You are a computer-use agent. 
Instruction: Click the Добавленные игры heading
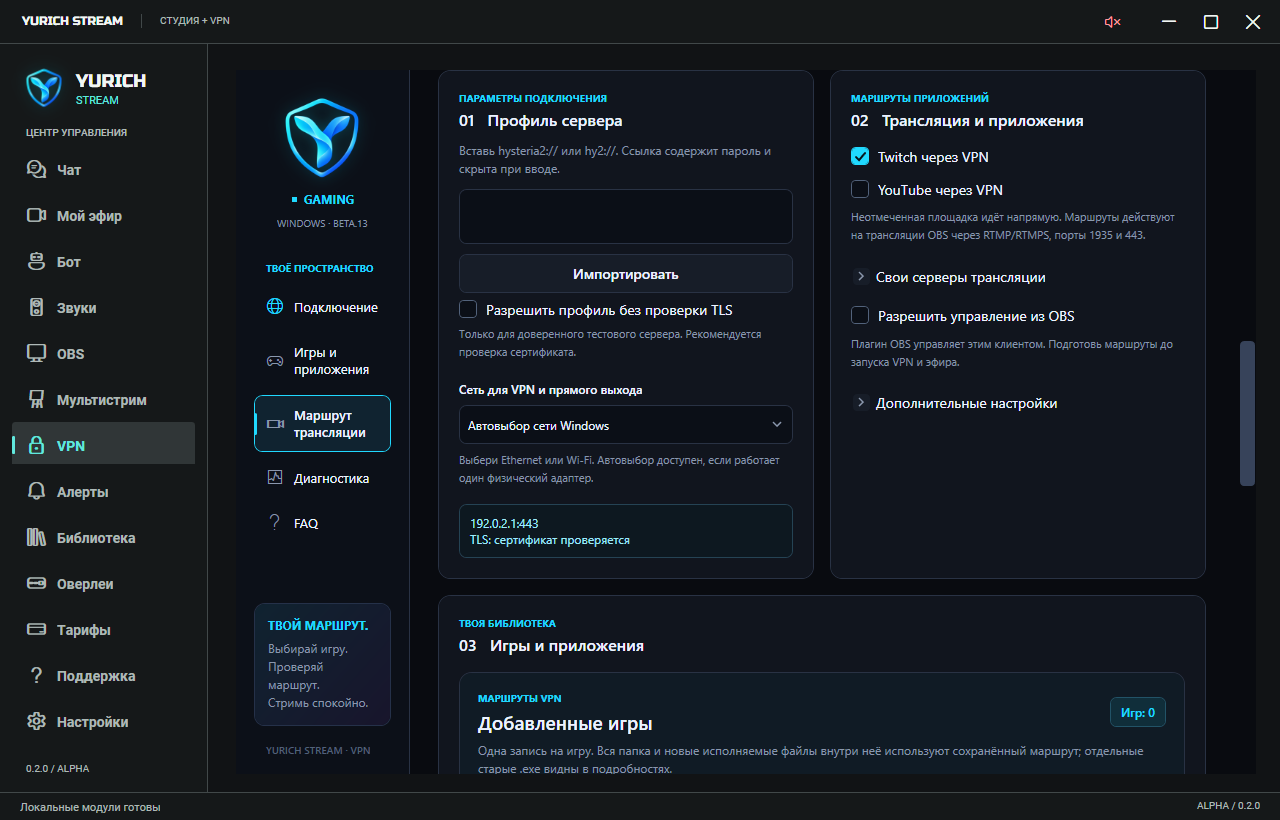pyautogui.click(x=565, y=723)
